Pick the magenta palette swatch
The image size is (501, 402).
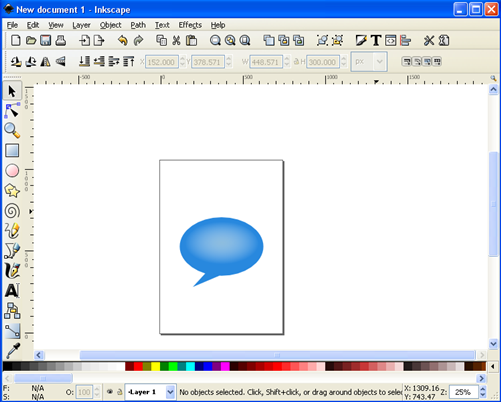225,367
